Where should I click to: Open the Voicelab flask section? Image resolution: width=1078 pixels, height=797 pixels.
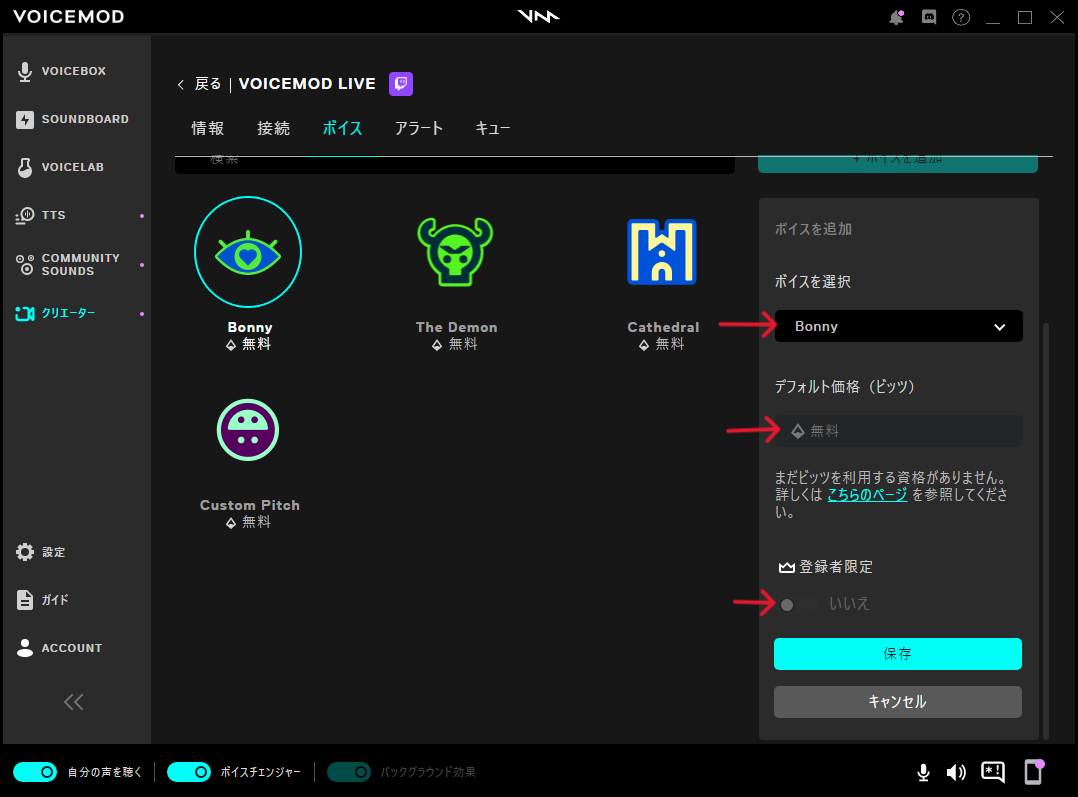pyautogui.click(x=60, y=167)
